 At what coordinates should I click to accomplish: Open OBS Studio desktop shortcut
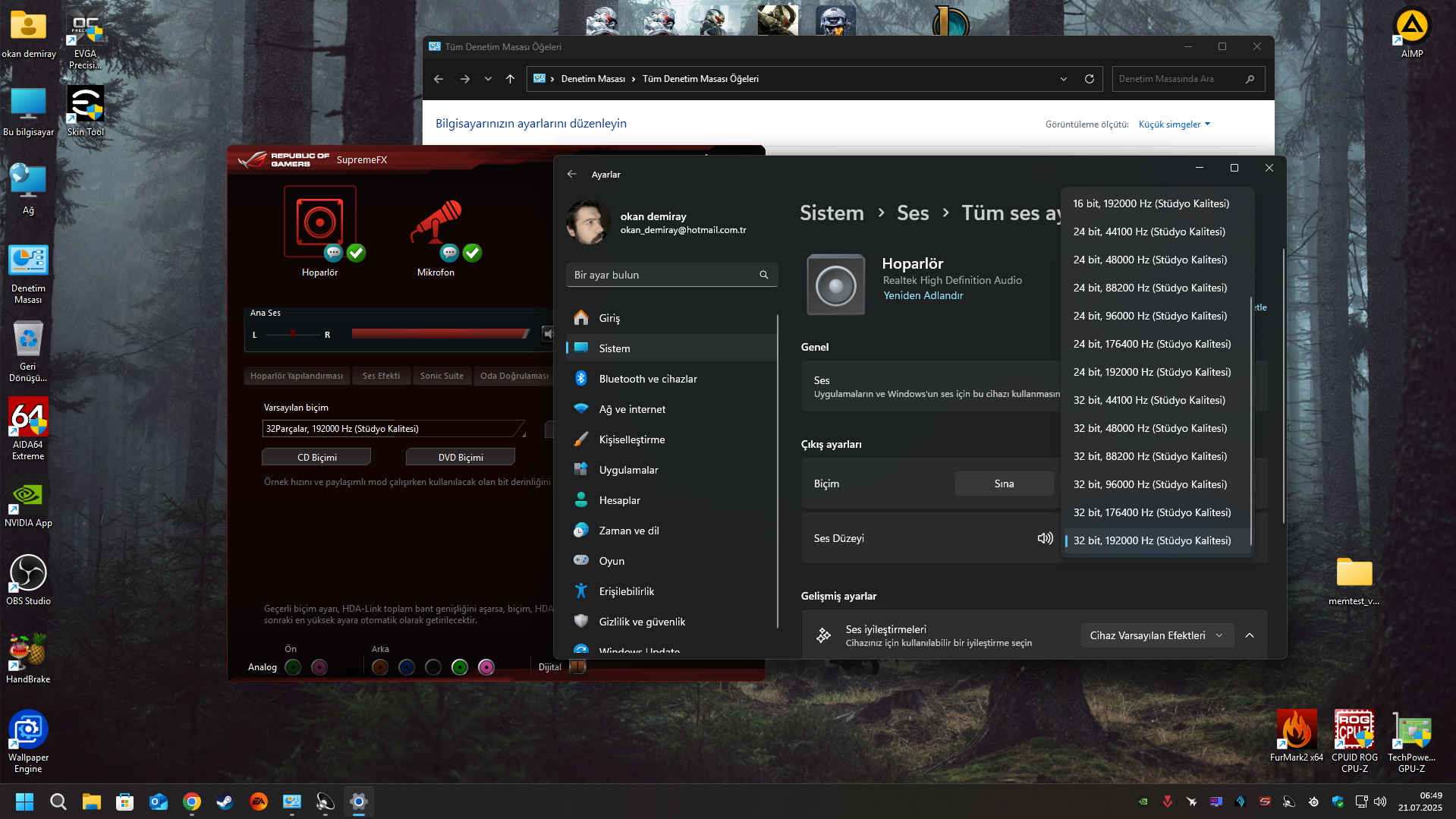click(x=28, y=580)
